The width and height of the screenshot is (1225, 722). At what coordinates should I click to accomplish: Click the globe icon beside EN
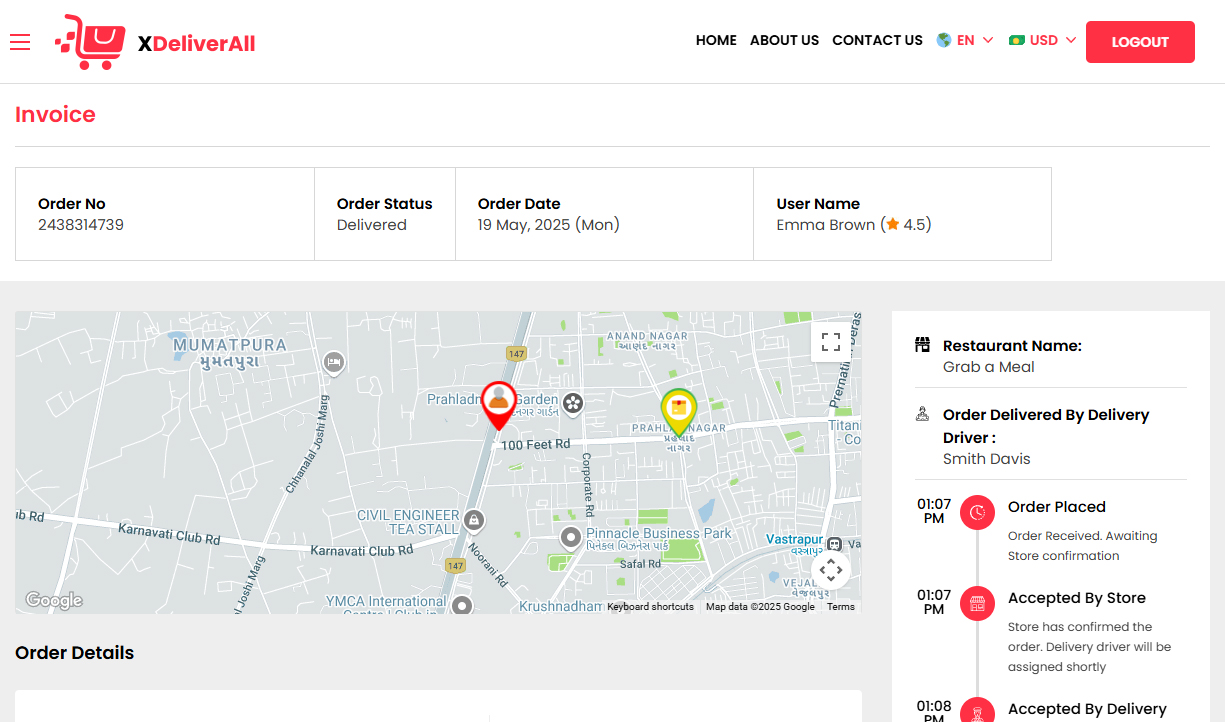[944, 41]
